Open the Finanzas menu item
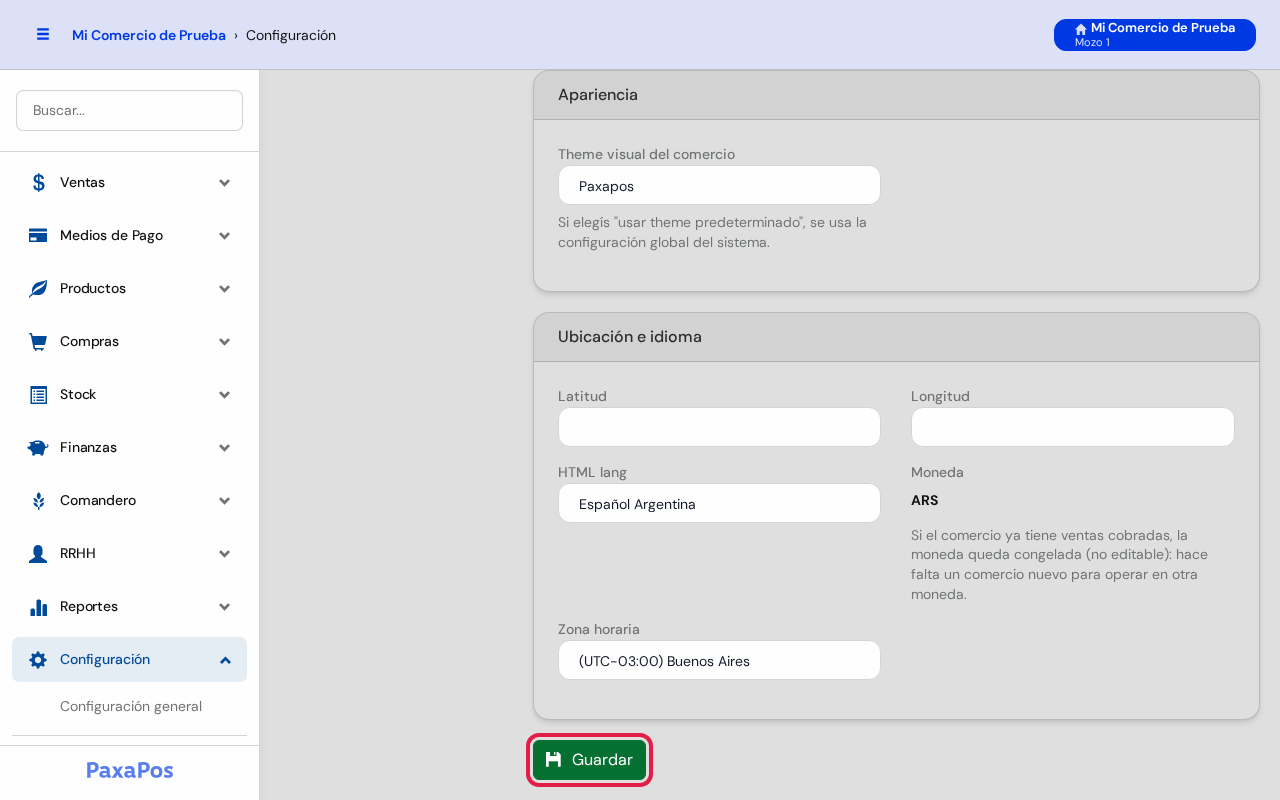Image resolution: width=1280 pixels, height=800 pixels. 129,448
